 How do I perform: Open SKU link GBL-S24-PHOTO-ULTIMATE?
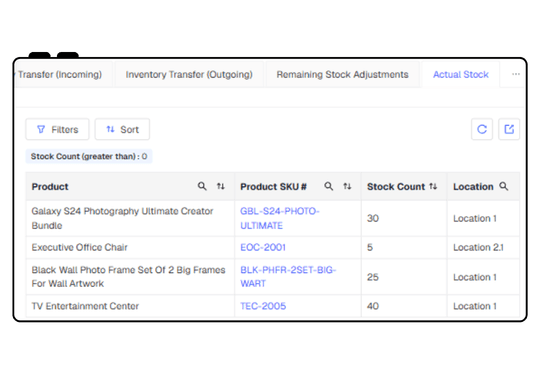pyautogui.click(x=280, y=218)
